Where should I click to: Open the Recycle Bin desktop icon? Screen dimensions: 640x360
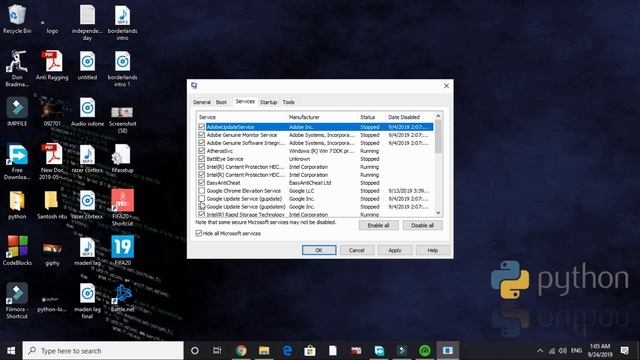point(17,18)
